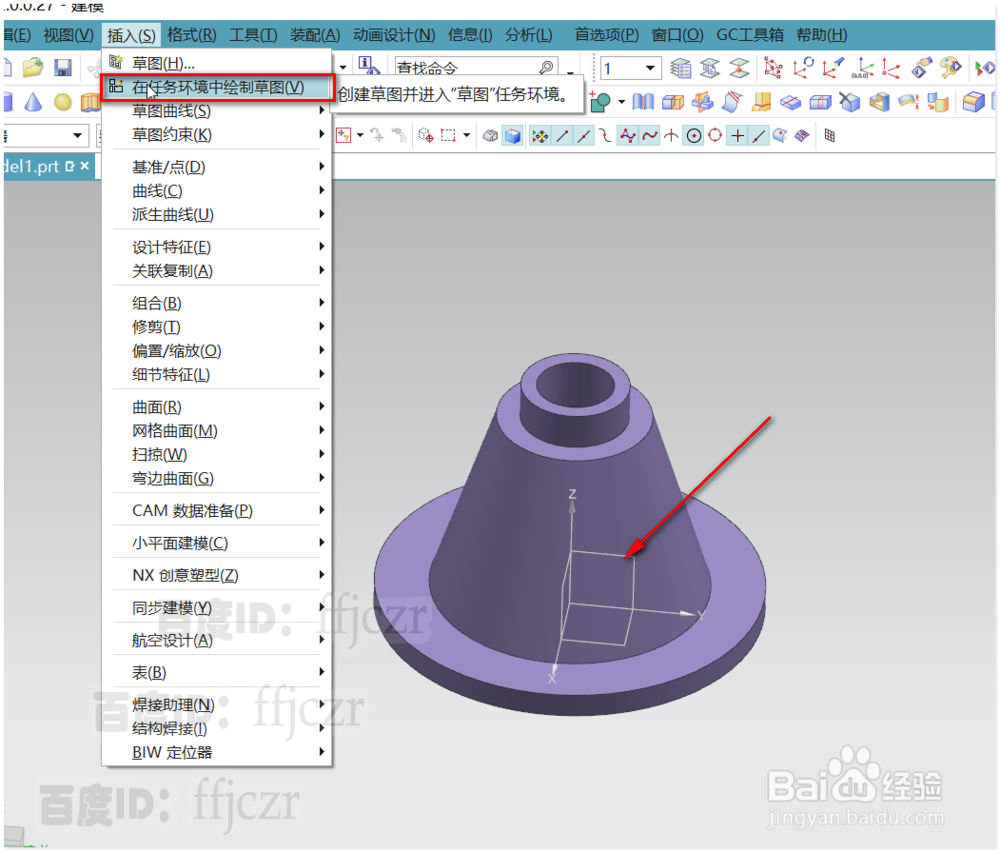
Task: Click the bounded grid icon
Action: point(830,135)
